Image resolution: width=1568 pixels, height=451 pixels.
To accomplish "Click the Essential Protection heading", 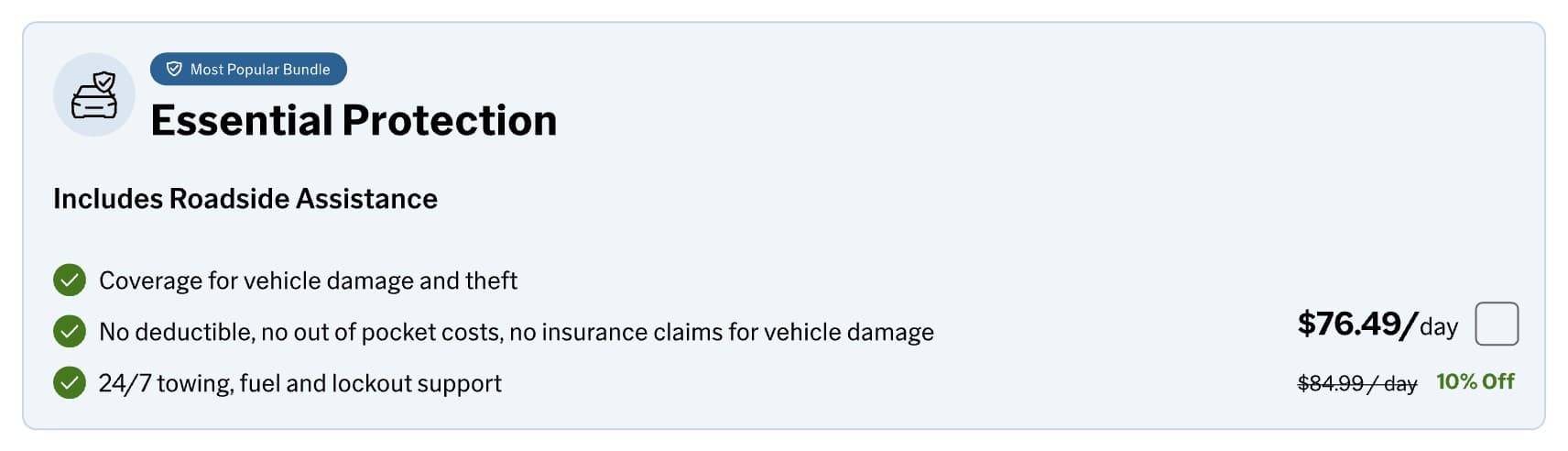I will [x=354, y=120].
